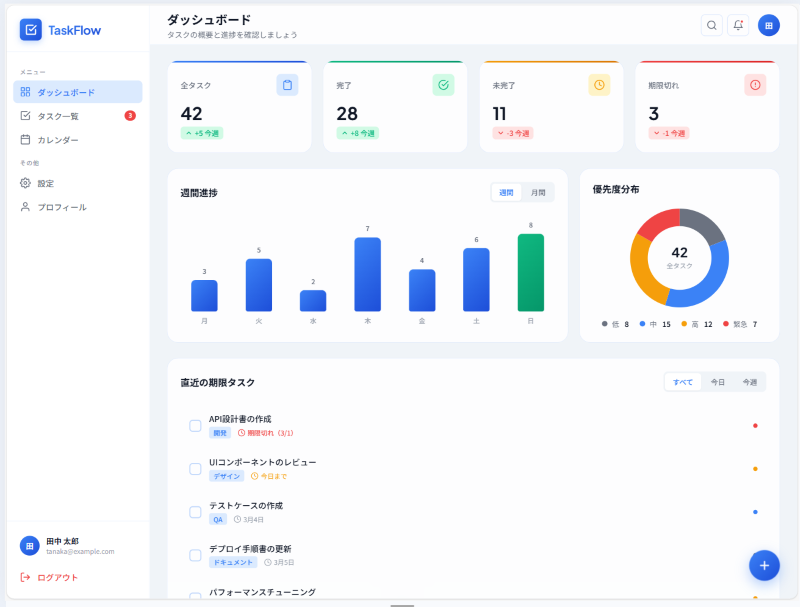Click the TaskFlow brand name
This screenshot has width=800, height=607.
(74, 31)
